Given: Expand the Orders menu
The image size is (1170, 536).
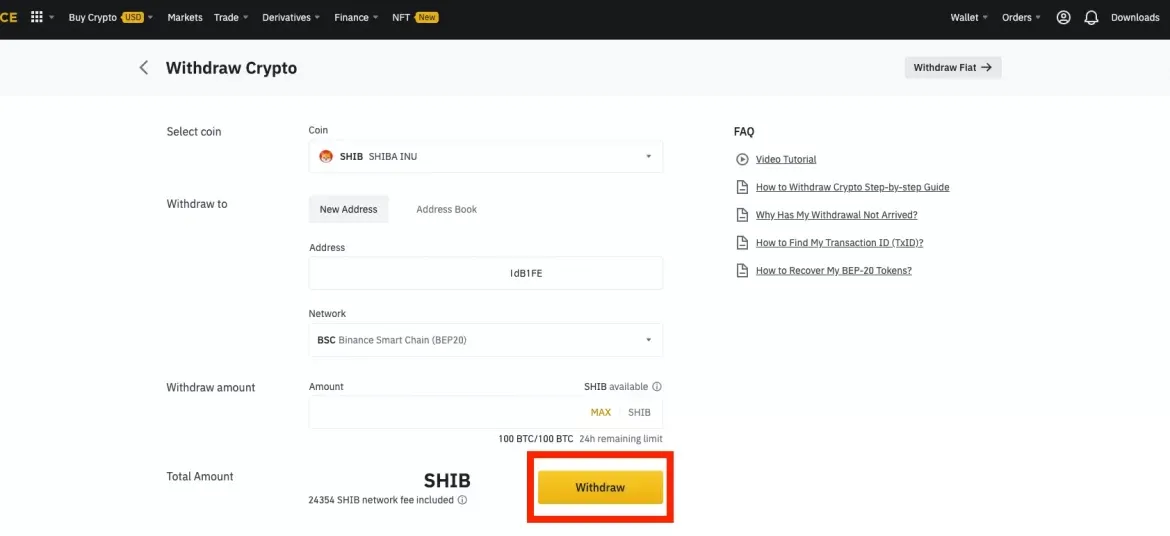Looking at the screenshot, I should click(x=1021, y=17).
